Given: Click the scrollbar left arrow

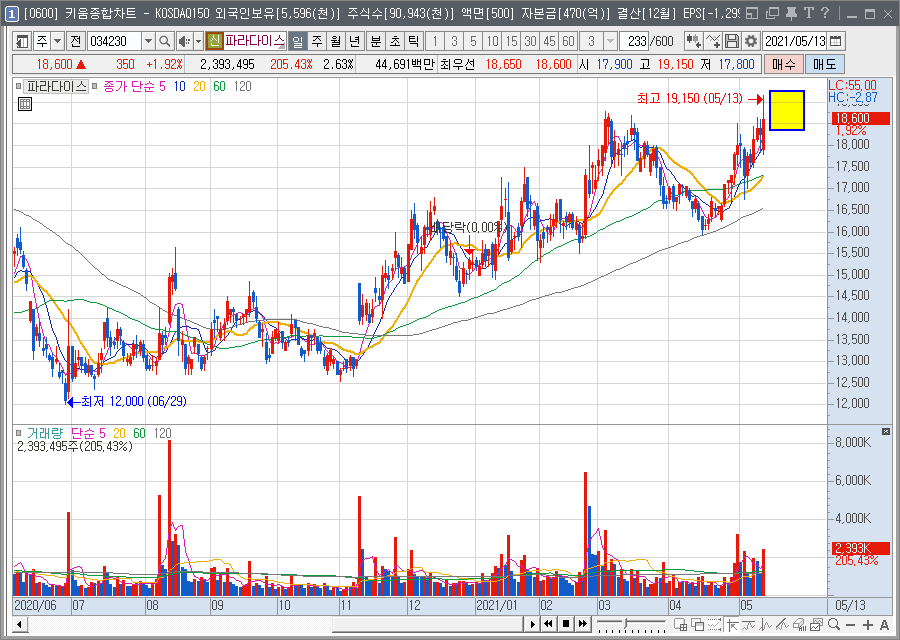Looking at the screenshot, I should (x=20, y=625).
